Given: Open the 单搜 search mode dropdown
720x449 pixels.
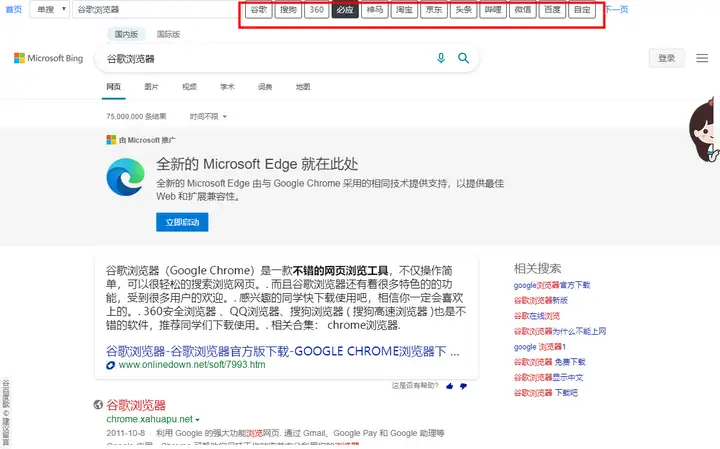Looking at the screenshot, I should pyautogui.click(x=50, y=9).
